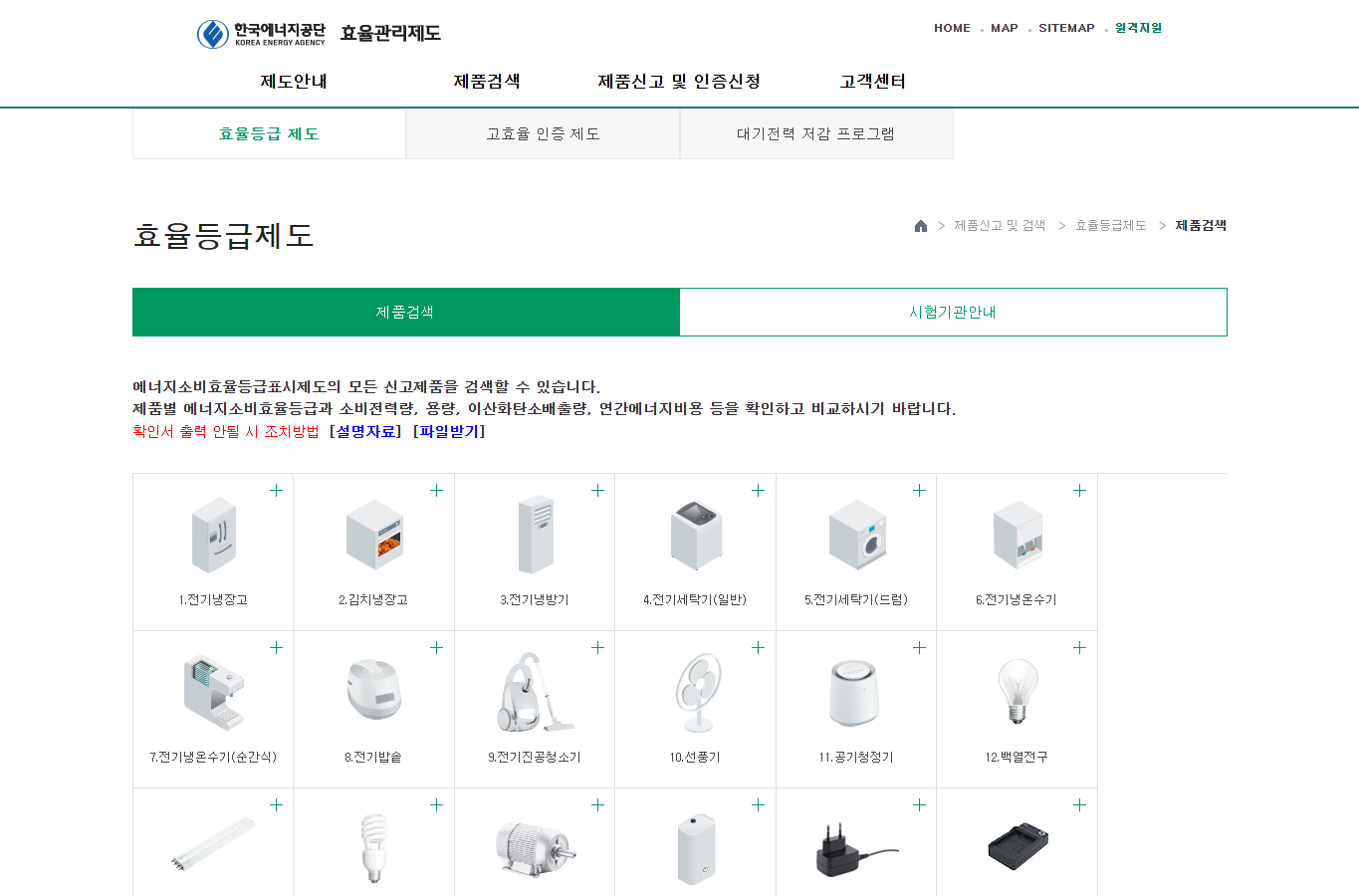Open 제품신고 및 인증신청 menu

(679, 82)
